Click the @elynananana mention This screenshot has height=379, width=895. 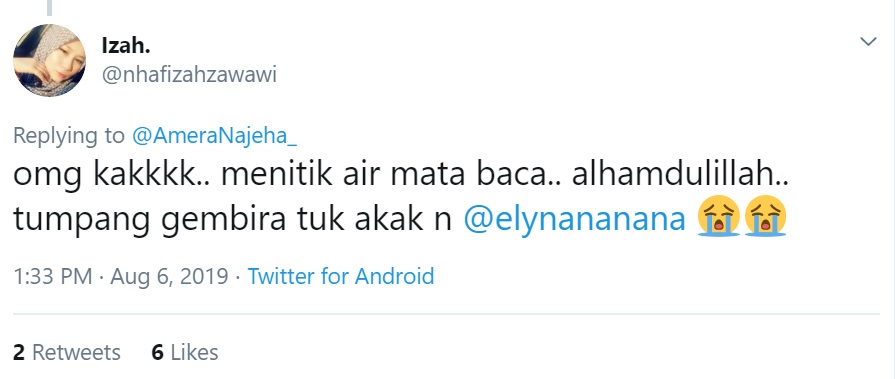(574, 220)
